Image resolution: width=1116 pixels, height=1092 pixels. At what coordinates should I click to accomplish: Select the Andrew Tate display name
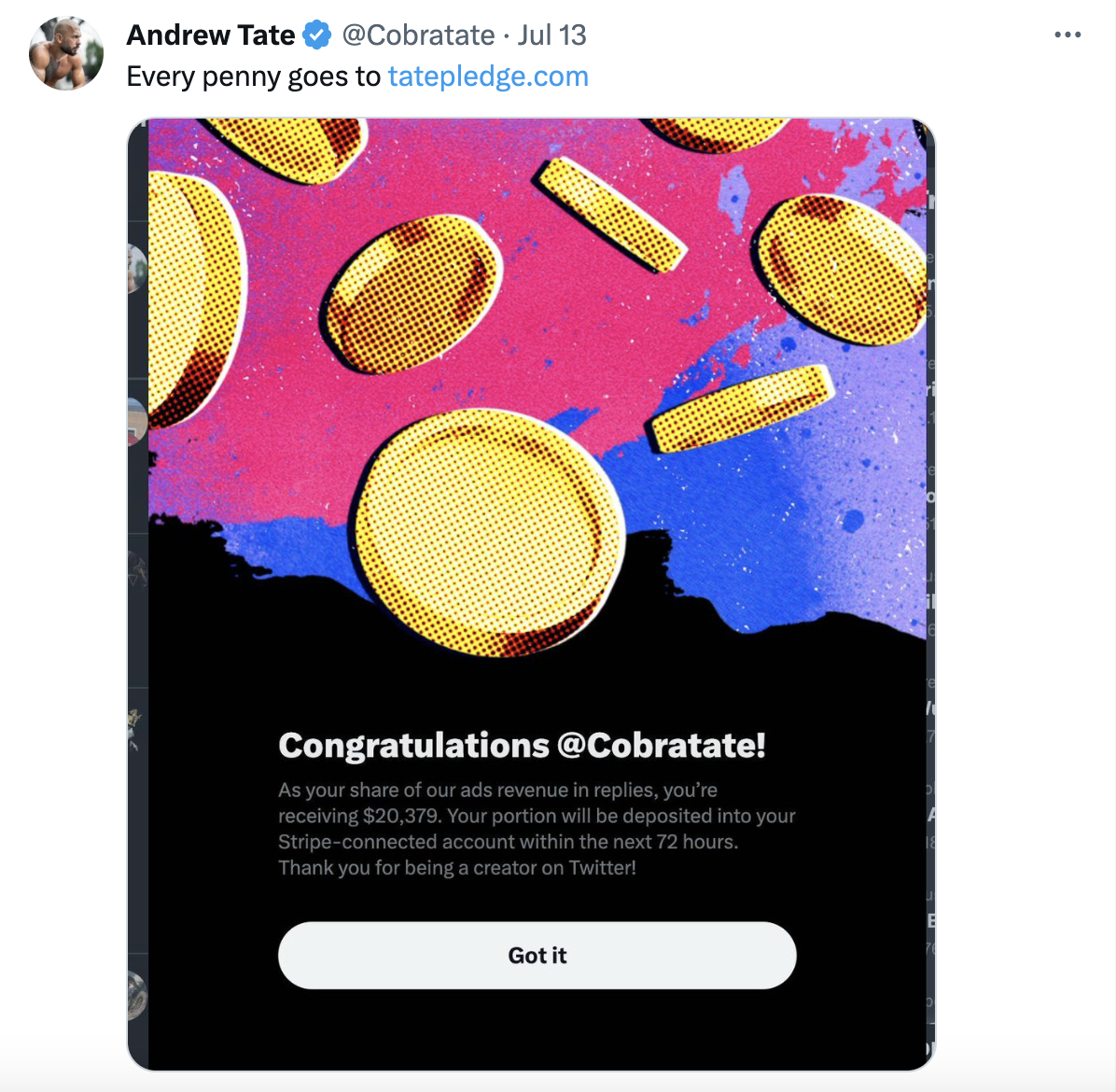(x=211, y=35)
